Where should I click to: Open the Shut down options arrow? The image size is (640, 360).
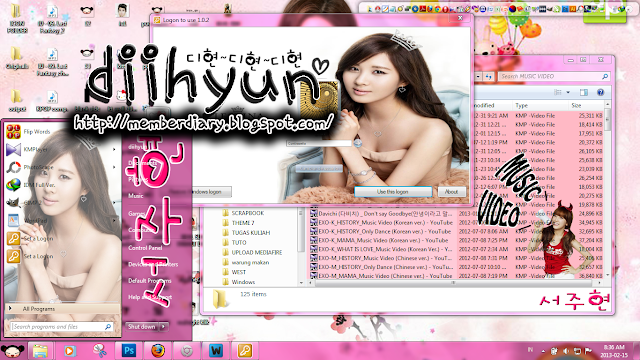pyautogui.click(x=164, y=327)
